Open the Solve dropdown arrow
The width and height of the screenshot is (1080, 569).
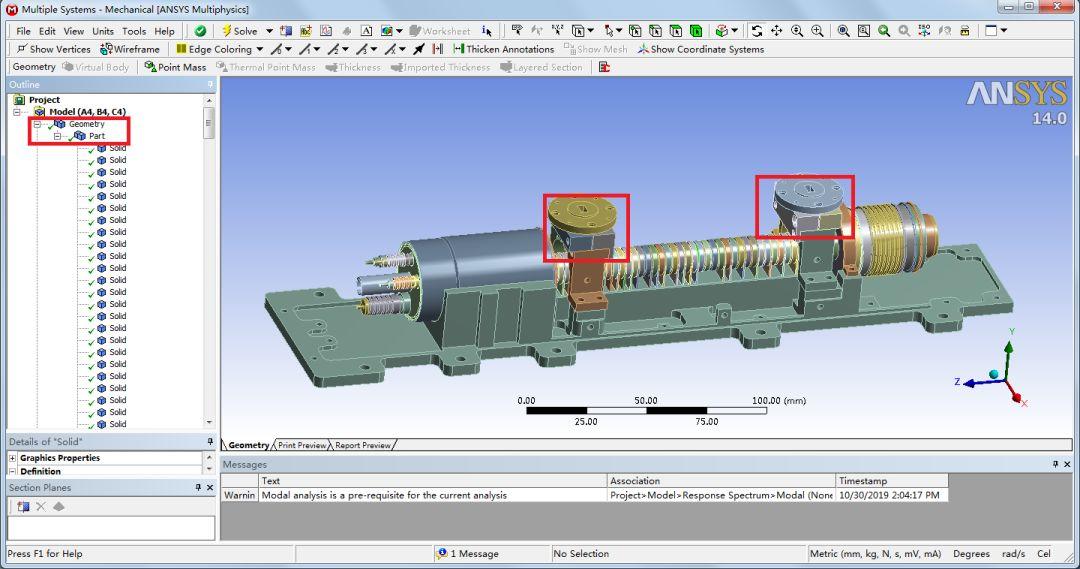[x=269, y=31]
